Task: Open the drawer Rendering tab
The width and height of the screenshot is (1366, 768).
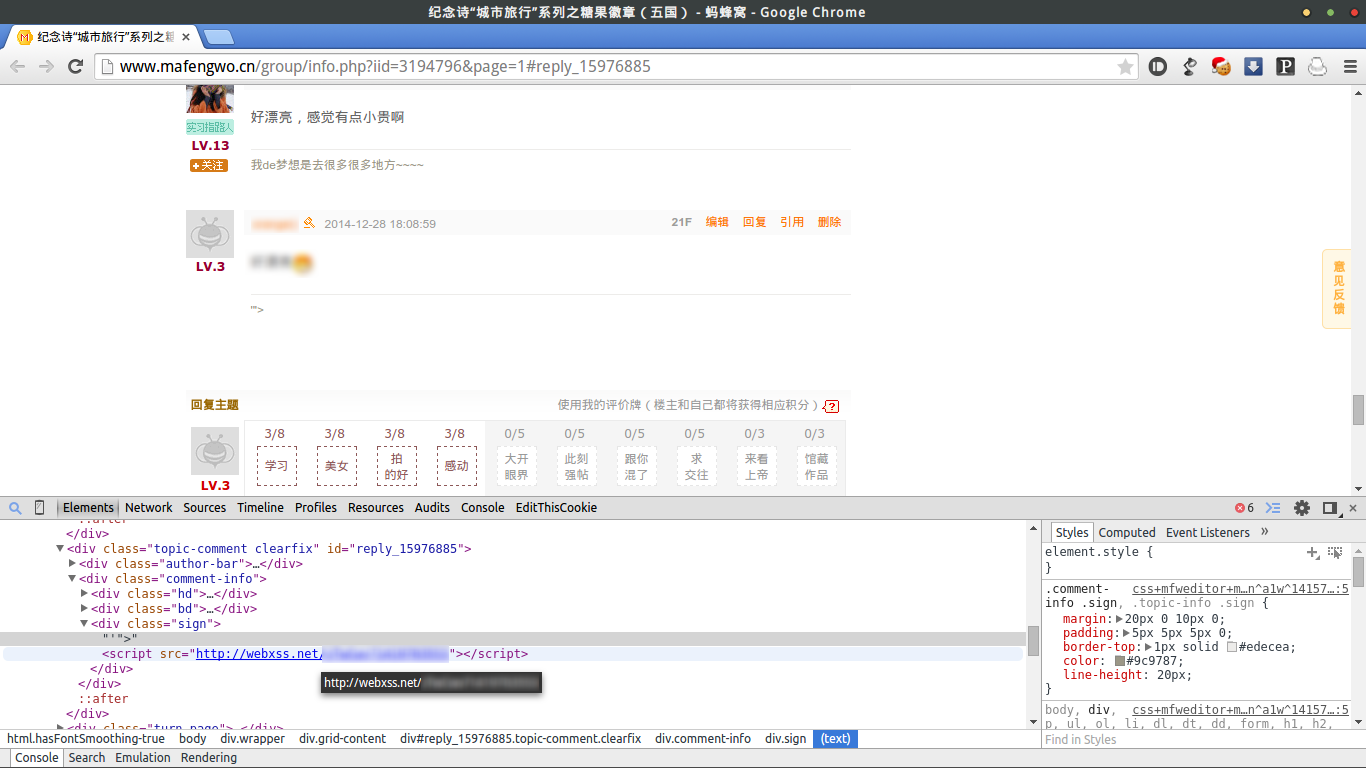Action: pyautogui.click(x=209, y=758)
